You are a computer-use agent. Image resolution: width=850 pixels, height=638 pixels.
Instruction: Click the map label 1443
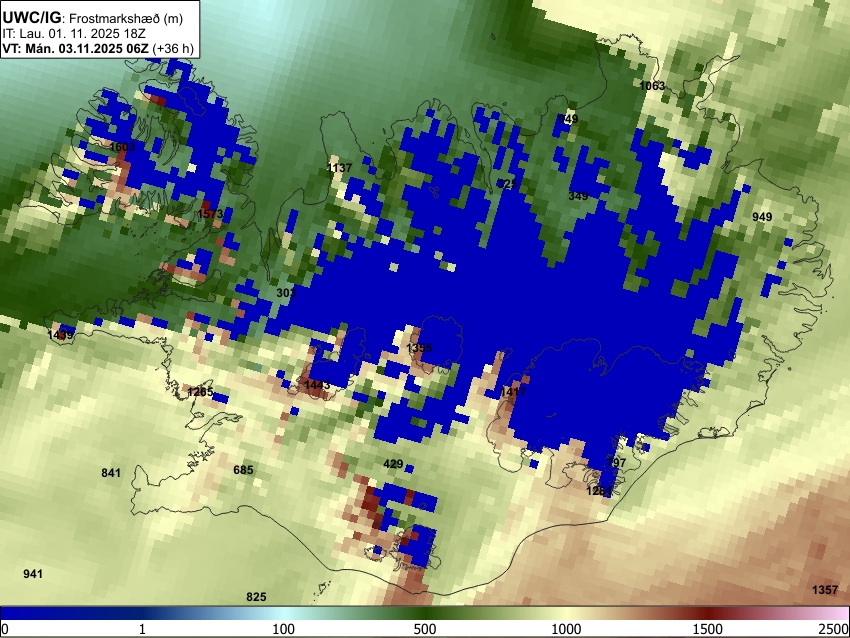click(x=317, y=385)
